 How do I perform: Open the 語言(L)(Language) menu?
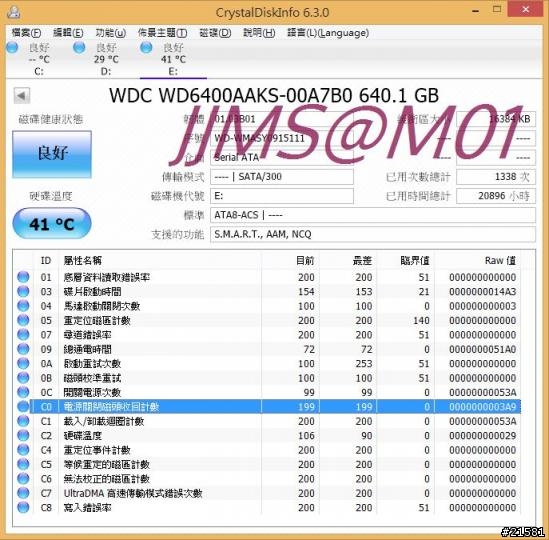(x=328, y=33)
